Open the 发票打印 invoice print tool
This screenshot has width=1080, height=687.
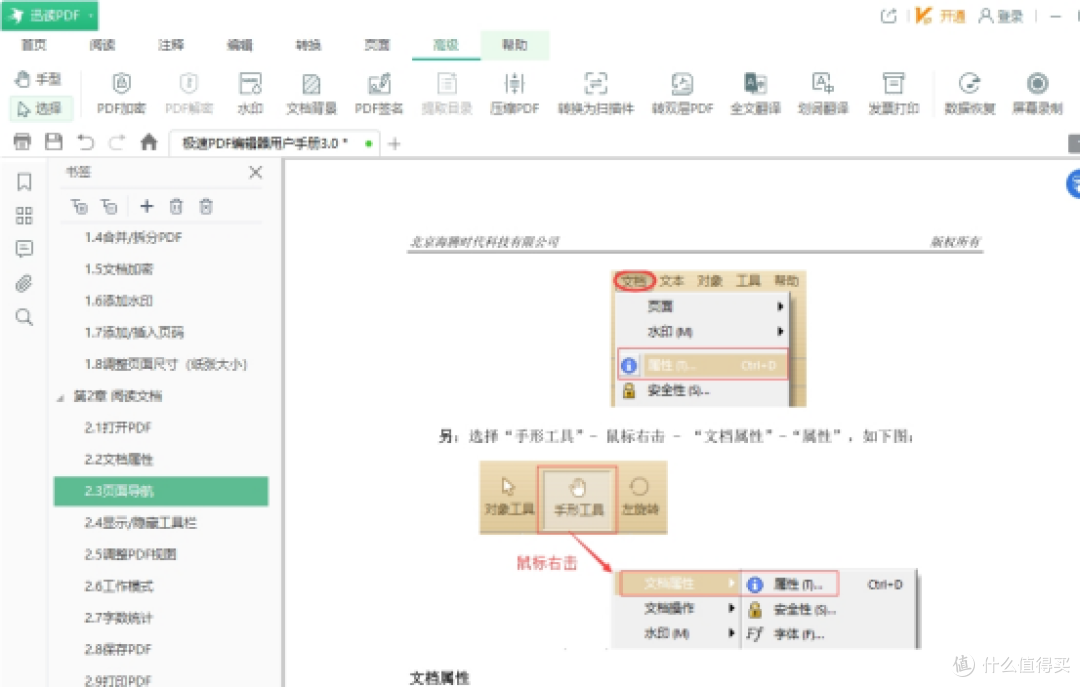click(893, 93)
